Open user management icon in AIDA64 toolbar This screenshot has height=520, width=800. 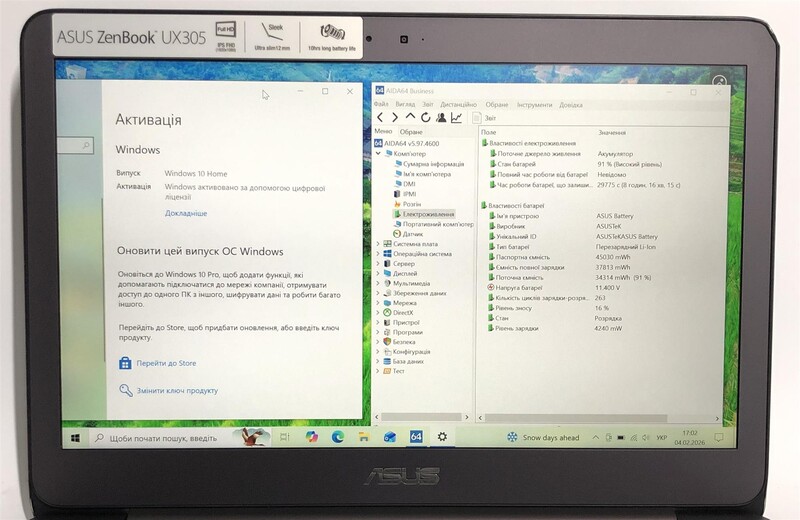pyautogui.click(x=441, y=117)
